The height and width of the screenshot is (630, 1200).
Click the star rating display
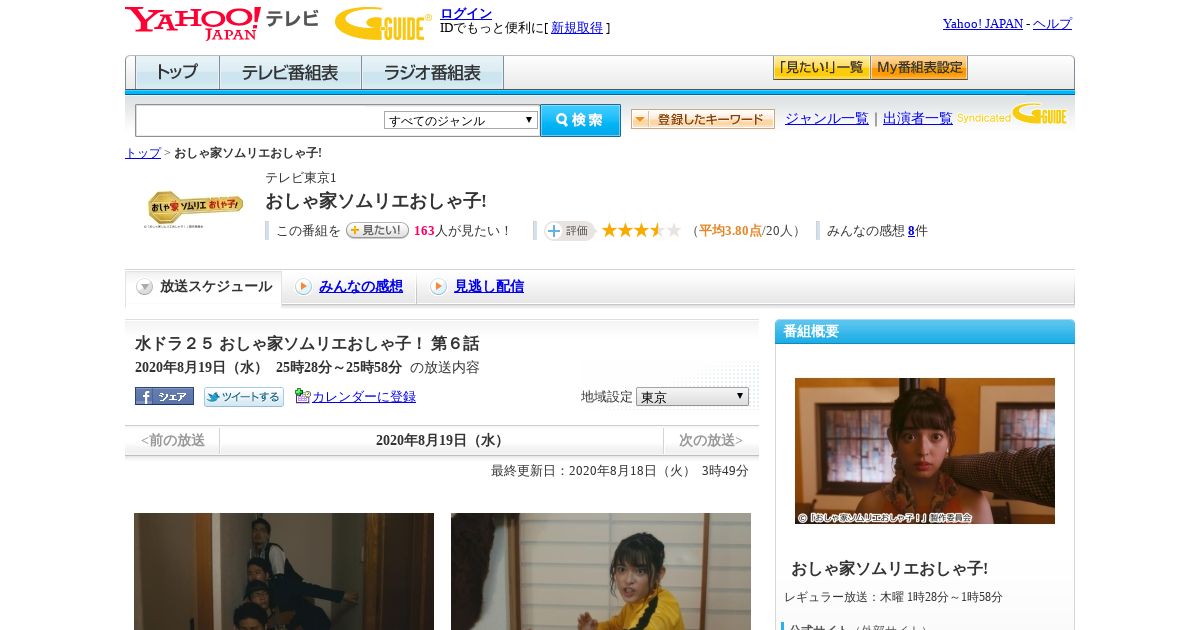click(641, 231)
